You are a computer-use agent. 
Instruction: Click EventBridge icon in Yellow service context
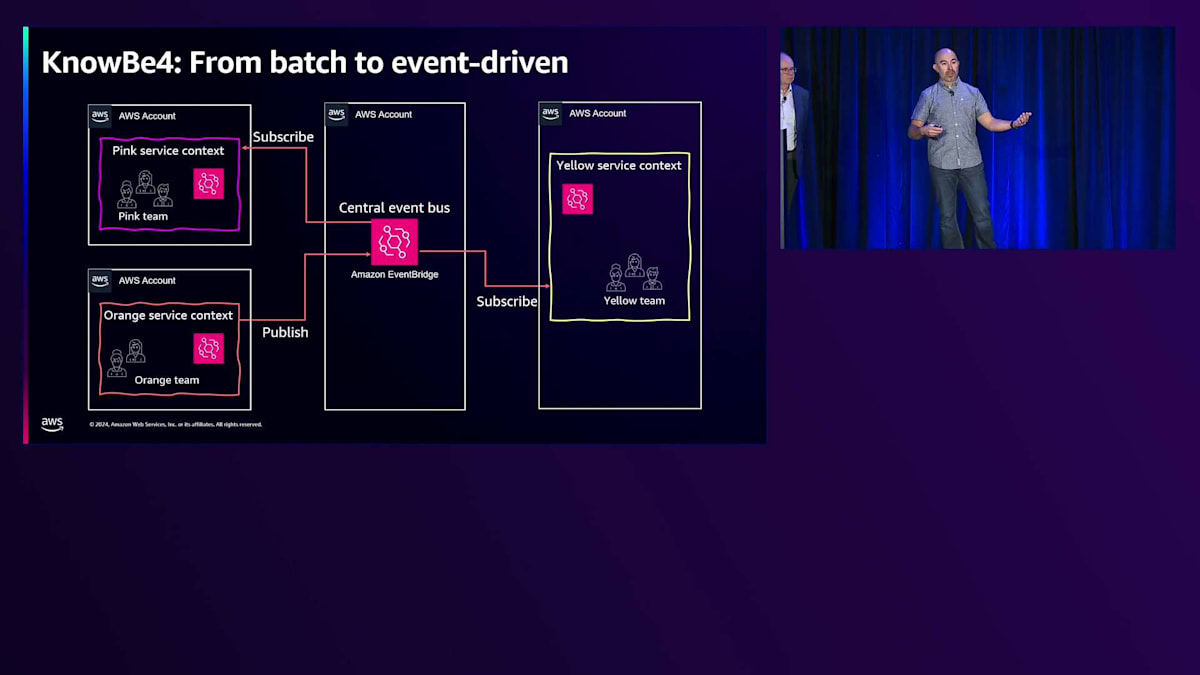pos(577,199)
